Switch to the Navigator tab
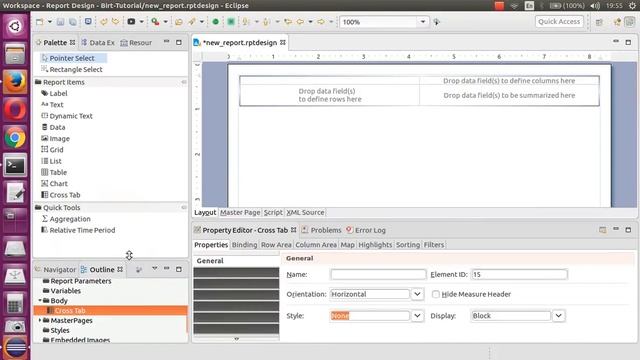The image size is (640, 360). click(56, 269)
